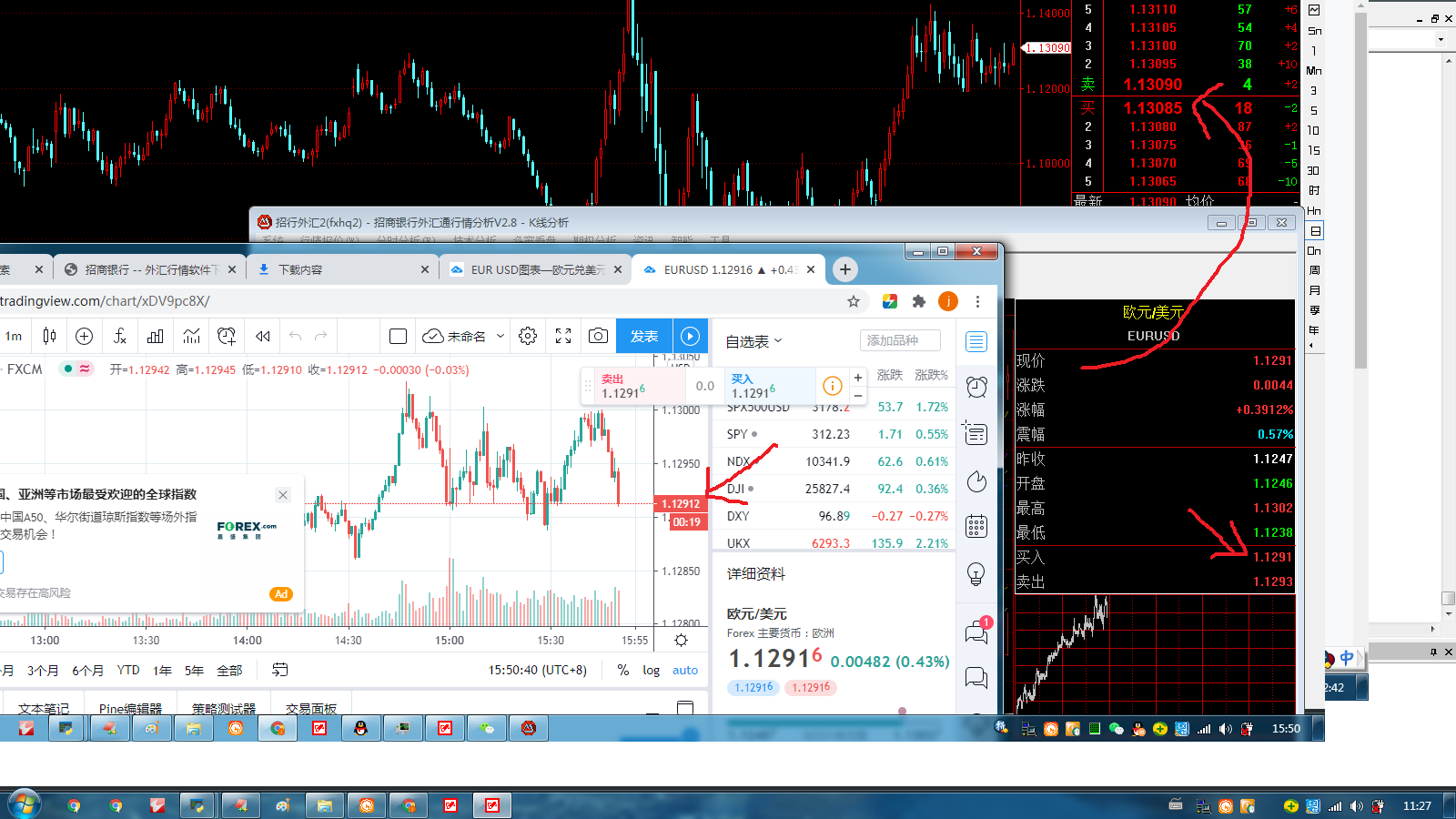Switch to the 招商银行 外汇行情软件 browser tab

(x=151, y=270)
